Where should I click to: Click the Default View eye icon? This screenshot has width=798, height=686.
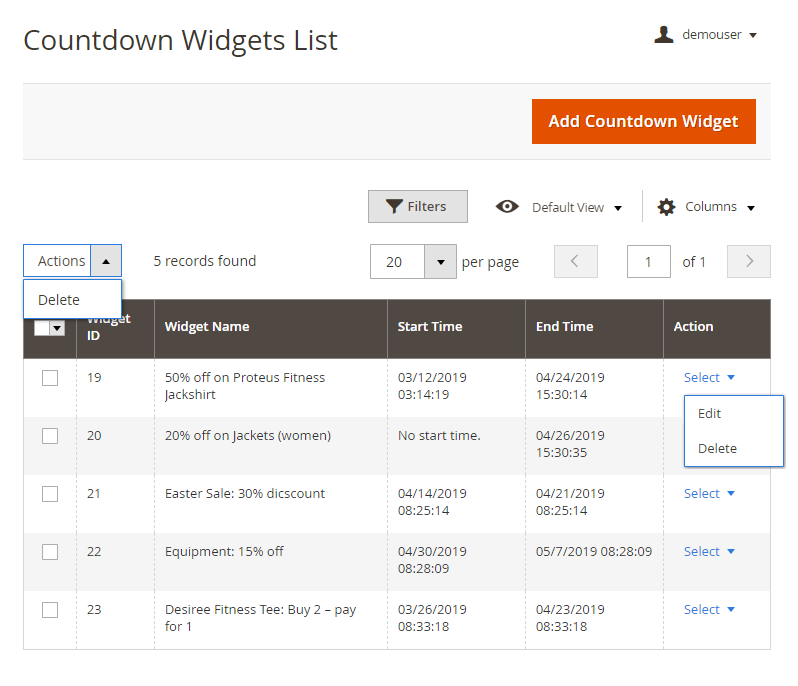[507, 207]
